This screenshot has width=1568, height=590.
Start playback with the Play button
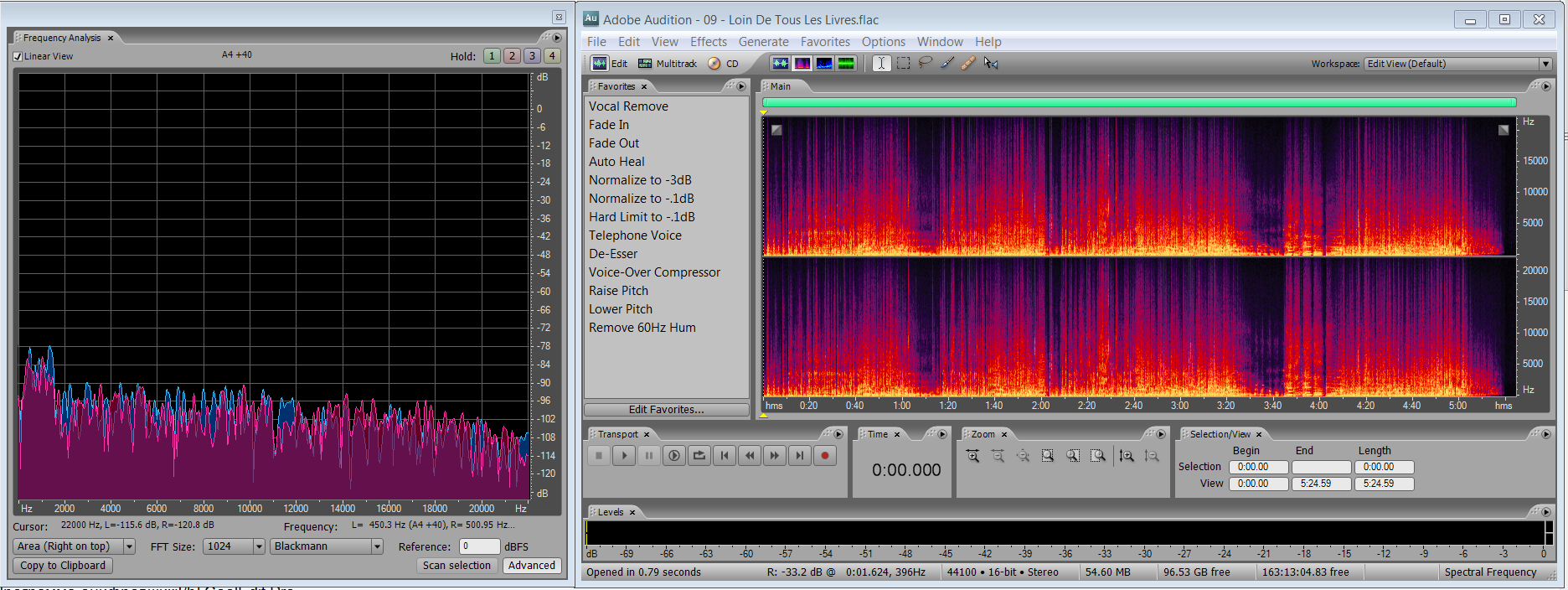(624, 456)
